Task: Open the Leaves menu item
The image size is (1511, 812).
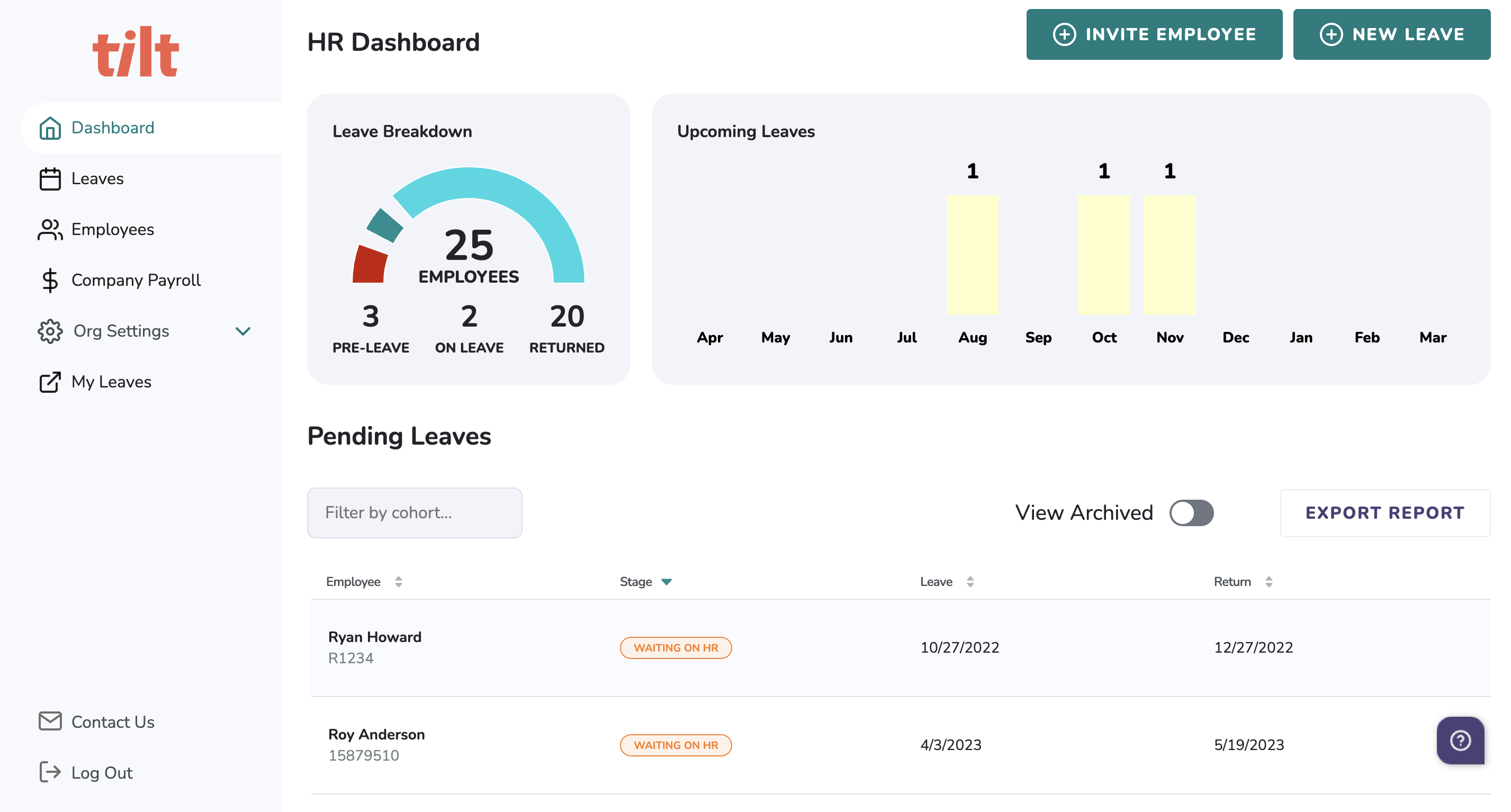Action: pyautogui.click(x=97, y=179)
